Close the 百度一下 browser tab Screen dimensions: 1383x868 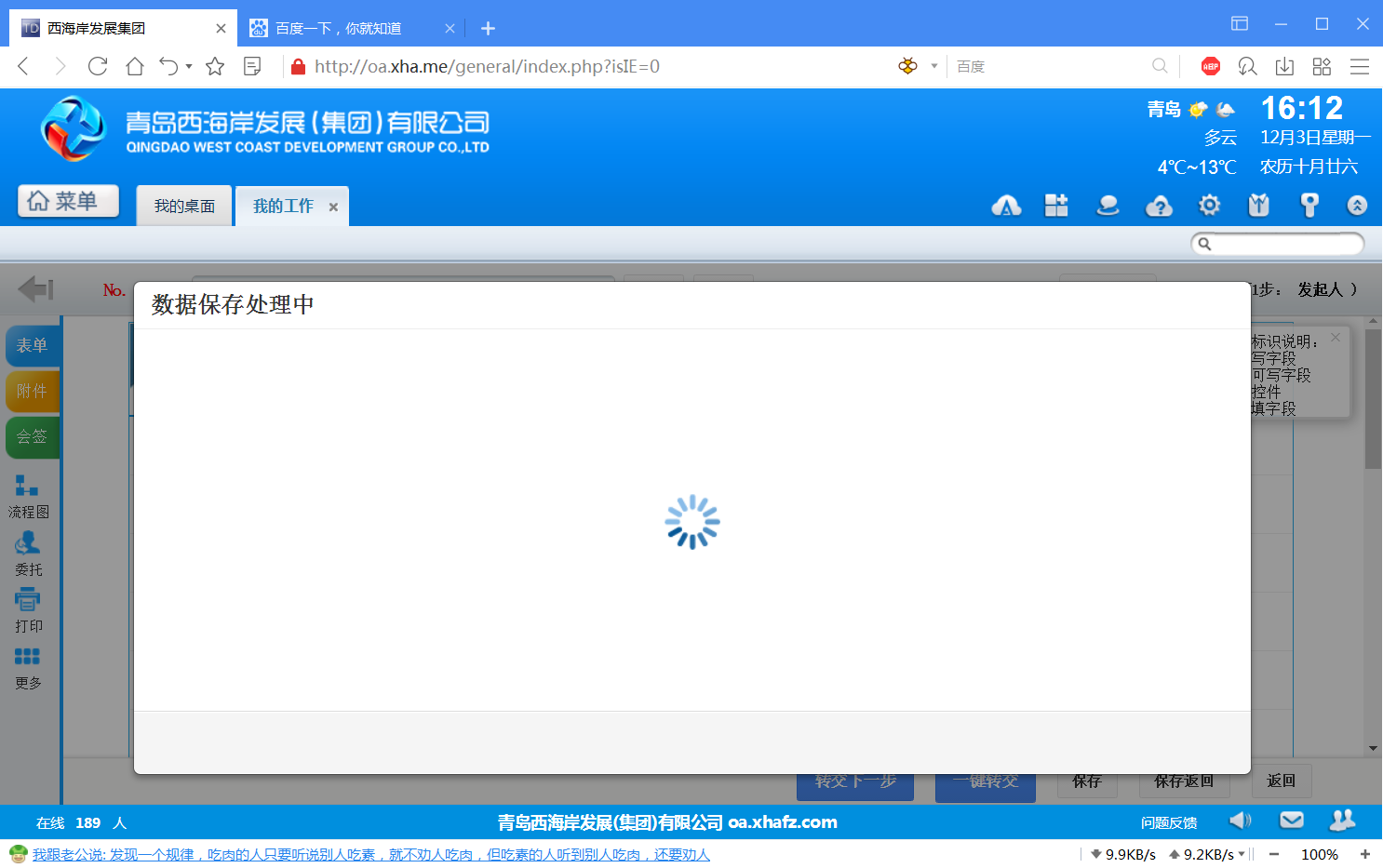click(450, 29)
